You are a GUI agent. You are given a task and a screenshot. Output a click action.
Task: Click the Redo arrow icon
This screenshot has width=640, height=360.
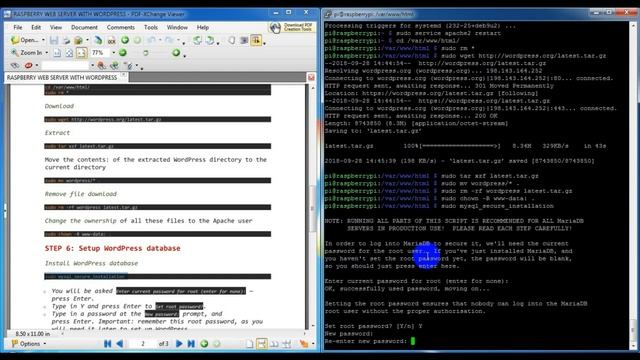tap(169, 40)
